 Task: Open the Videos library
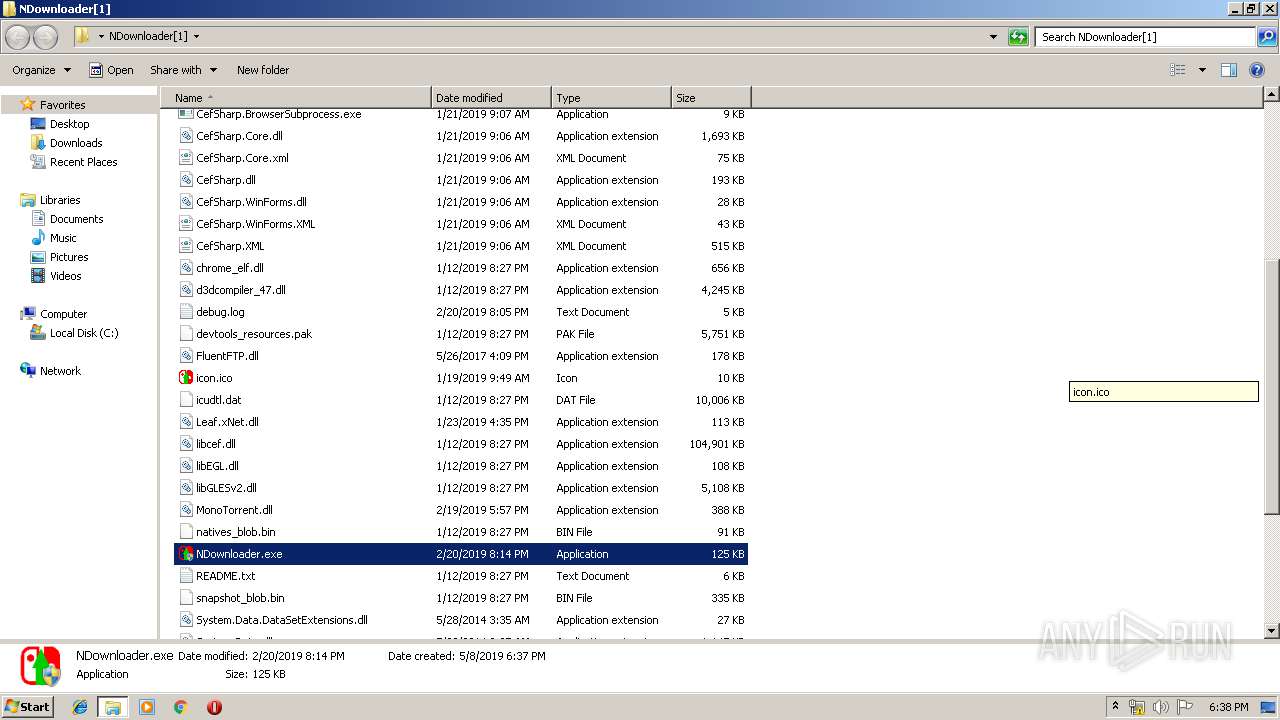65,276
